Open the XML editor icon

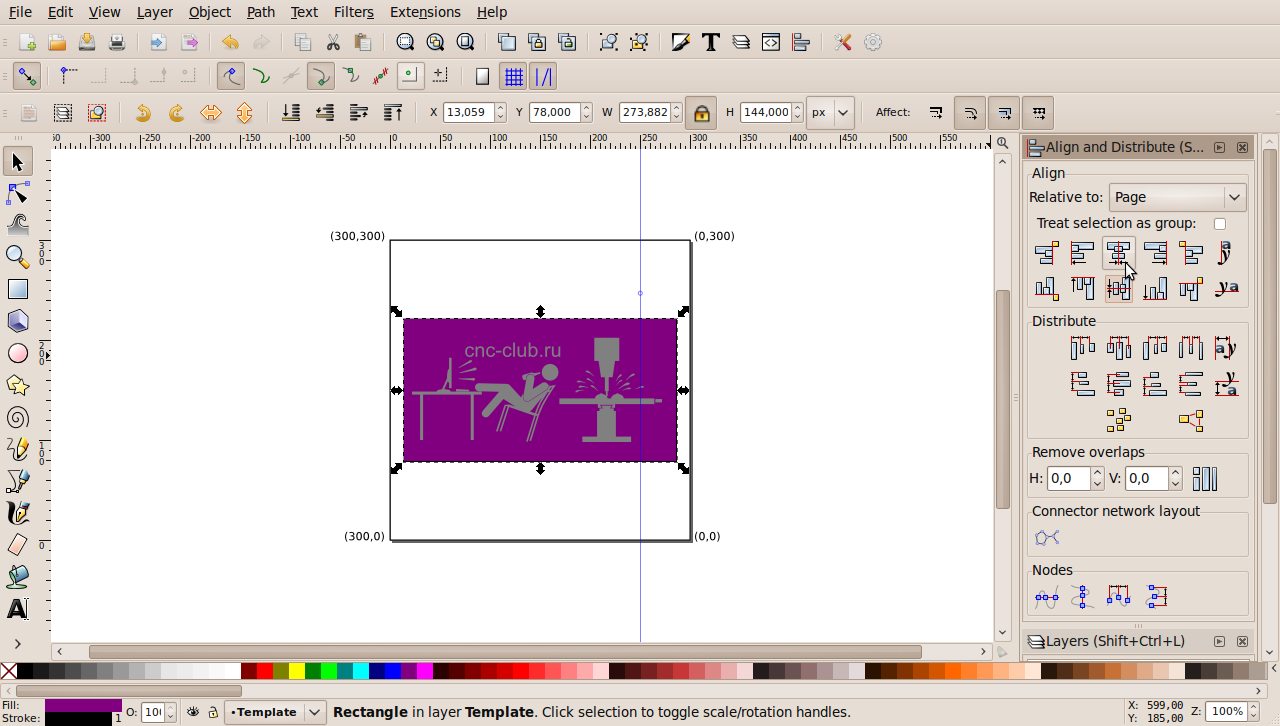[x=771, y=42]
